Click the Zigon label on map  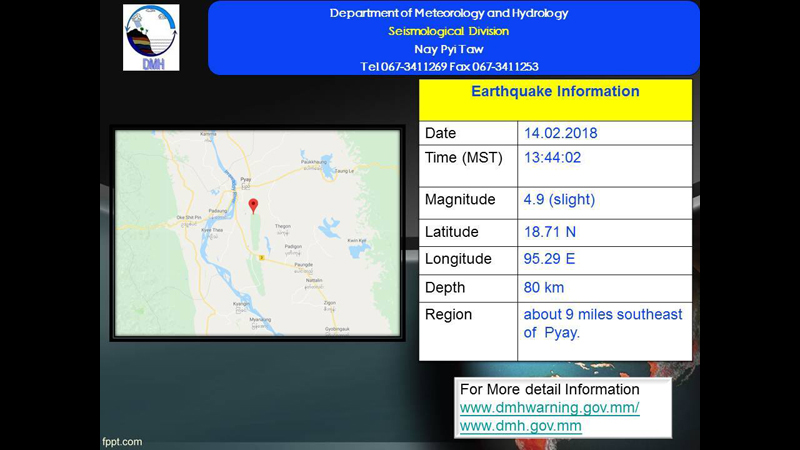point(330,303)
